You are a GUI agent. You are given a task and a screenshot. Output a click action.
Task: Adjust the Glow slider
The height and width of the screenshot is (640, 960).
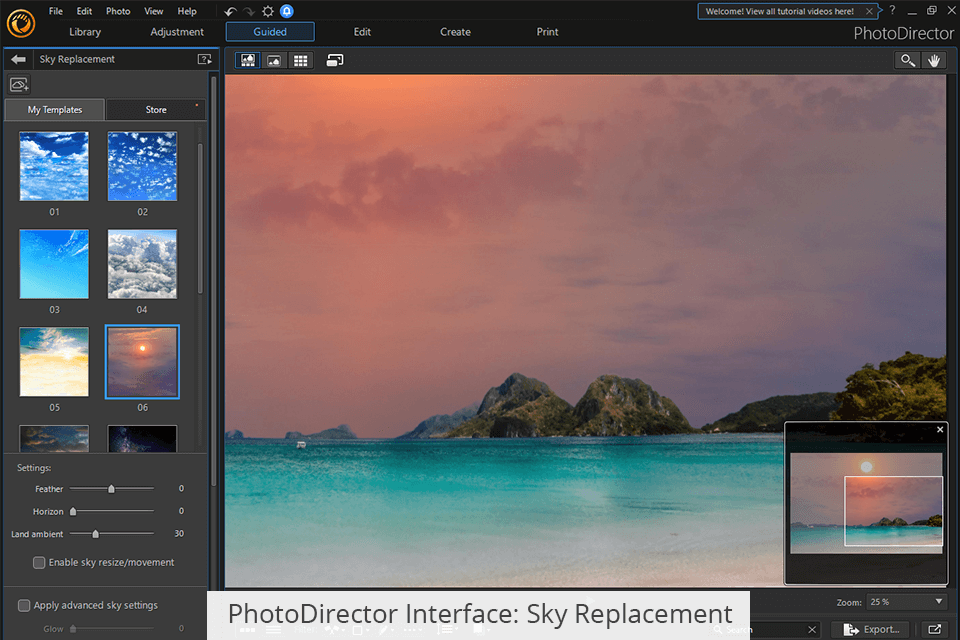(x=111, y=628)
